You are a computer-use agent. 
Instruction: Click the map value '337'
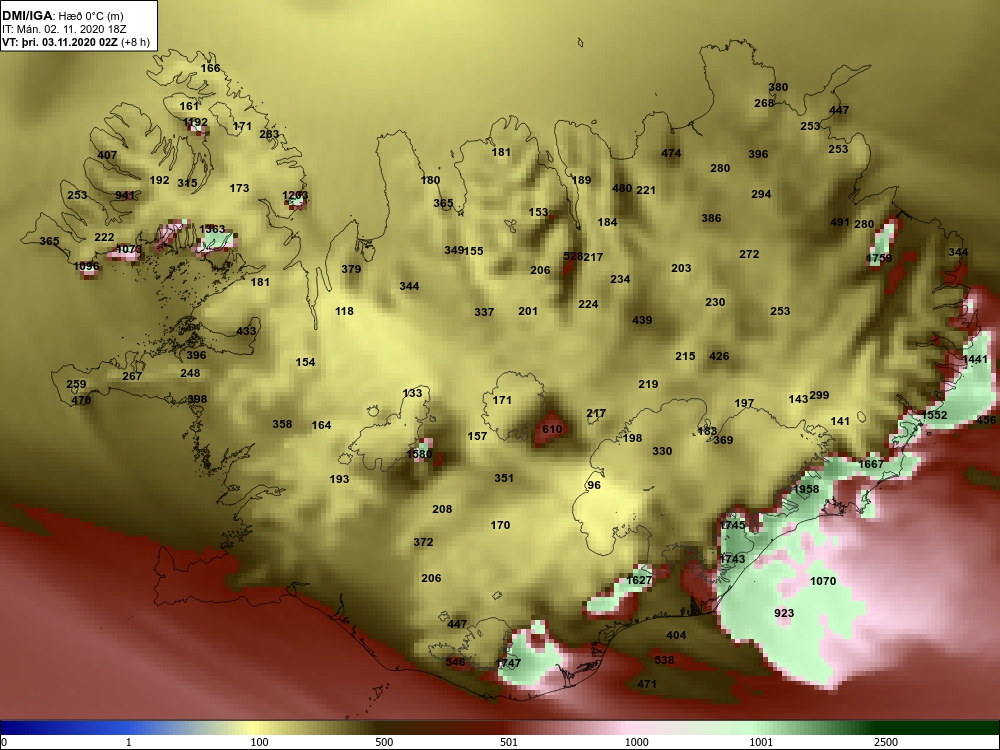tap(484, 312)
